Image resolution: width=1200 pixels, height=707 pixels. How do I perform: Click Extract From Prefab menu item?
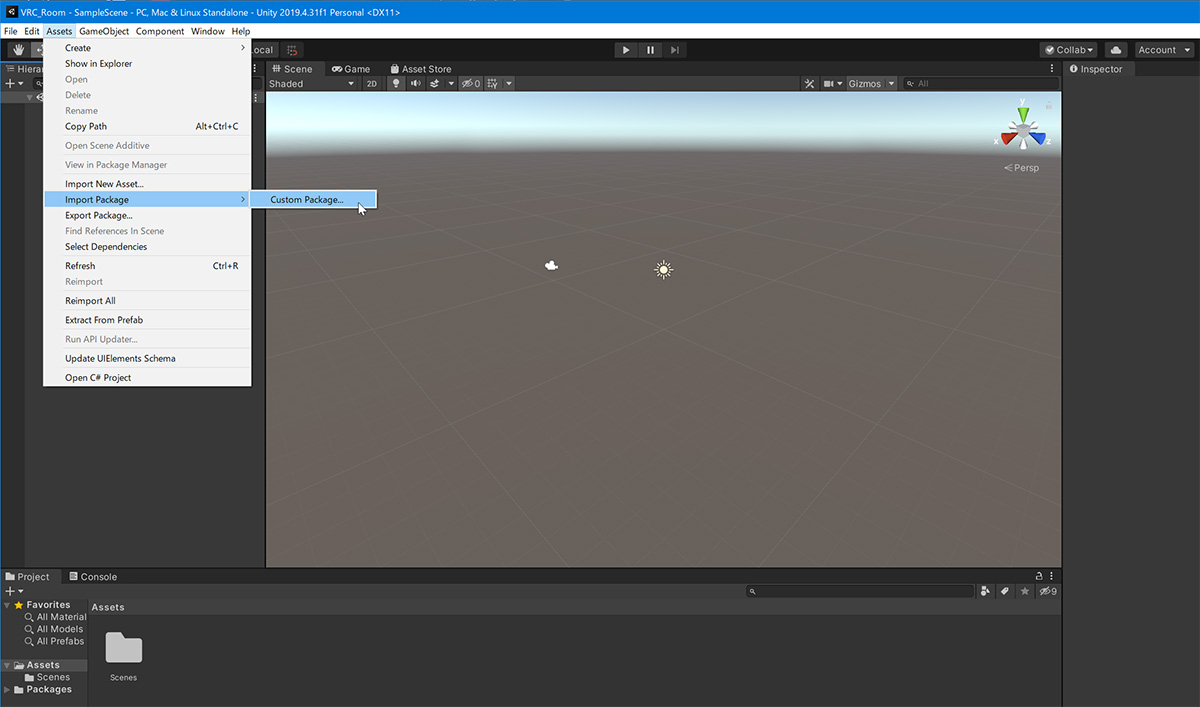coord(147,320)
